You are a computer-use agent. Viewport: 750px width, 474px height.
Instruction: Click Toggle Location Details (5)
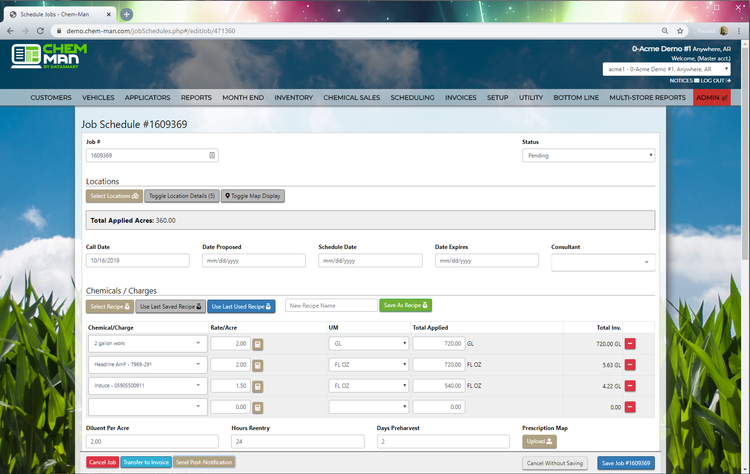[182, 196]
